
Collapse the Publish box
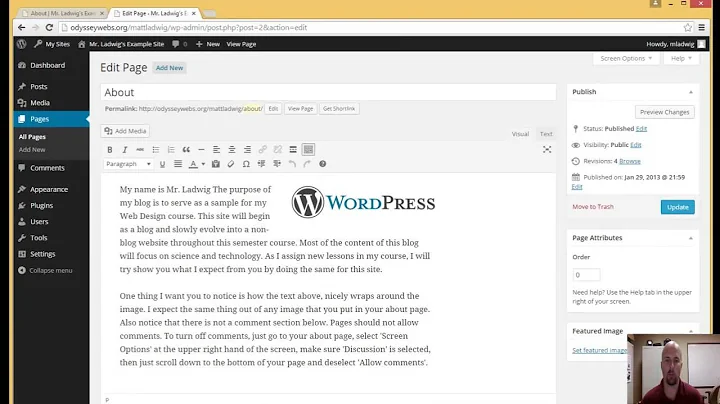691,92
